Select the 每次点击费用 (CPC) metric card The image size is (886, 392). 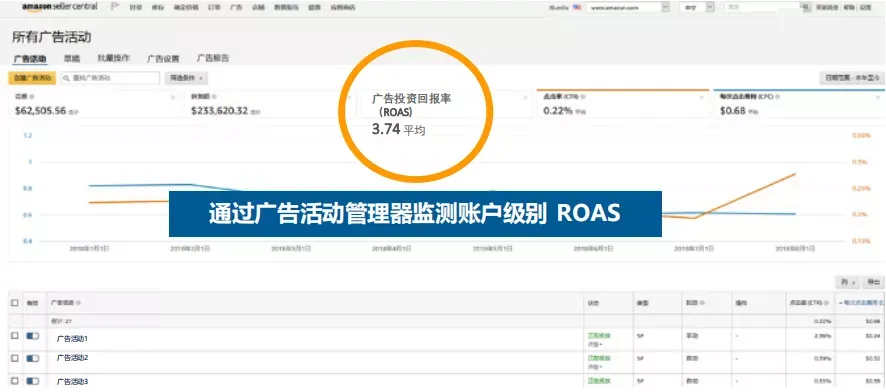tap(799, 104)
